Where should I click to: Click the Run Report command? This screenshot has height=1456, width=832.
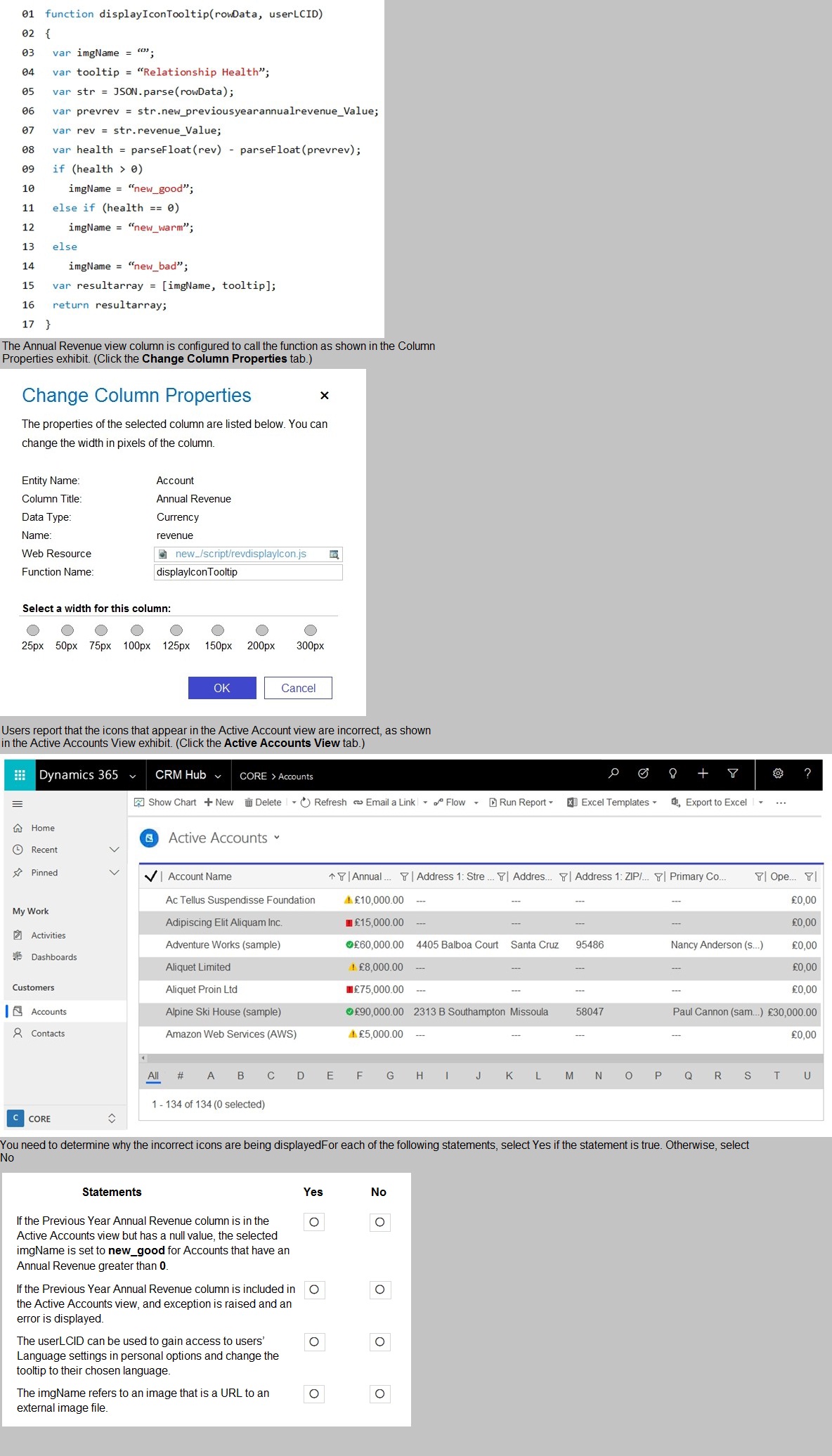pyautogui.click(x=517, y=802)
